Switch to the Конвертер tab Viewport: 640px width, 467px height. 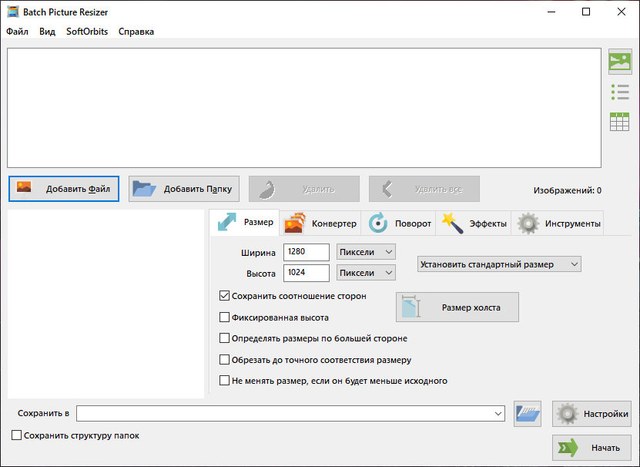[321, 223]
